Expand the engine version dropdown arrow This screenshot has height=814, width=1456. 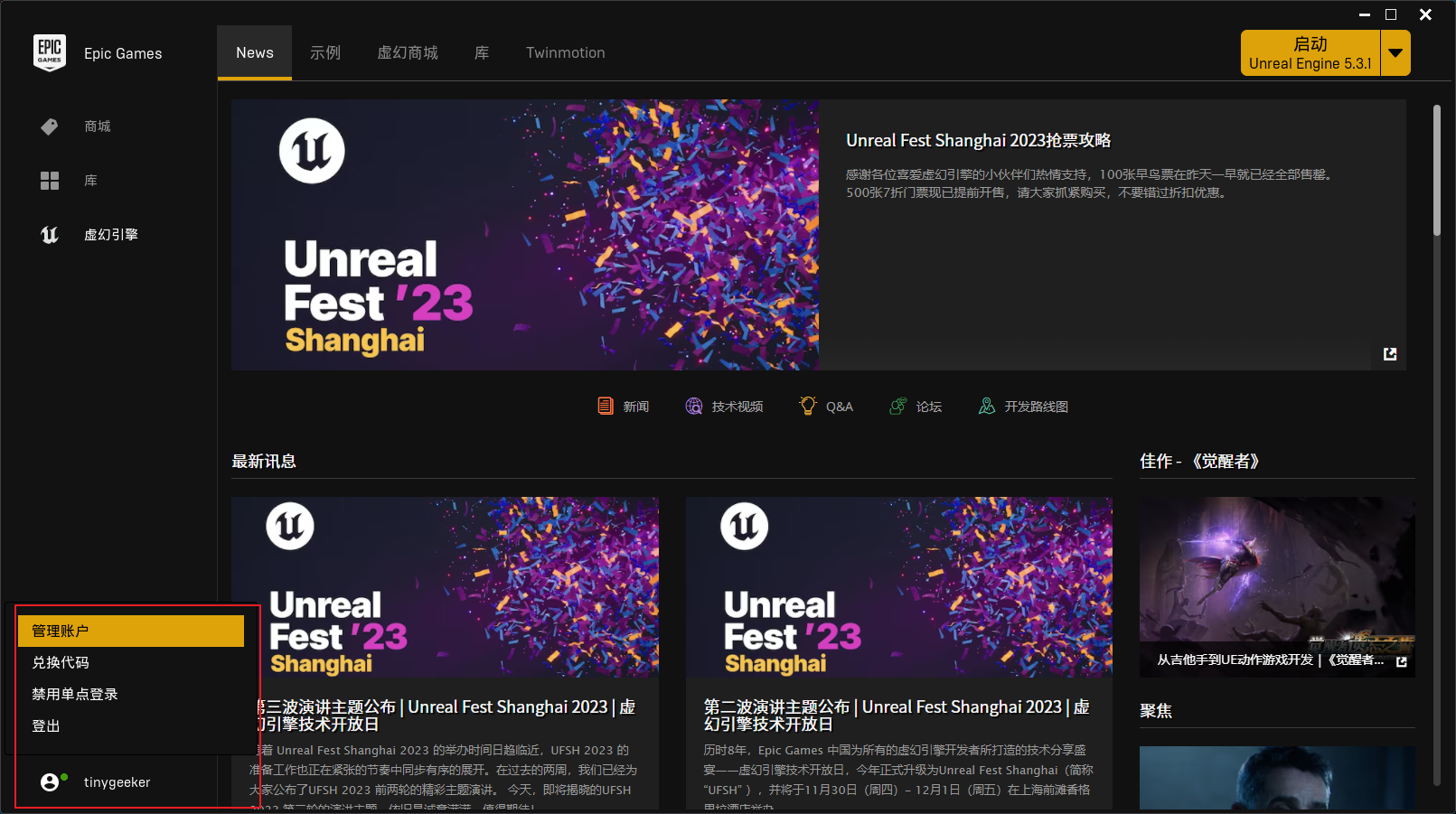[x=1395, y=52]
